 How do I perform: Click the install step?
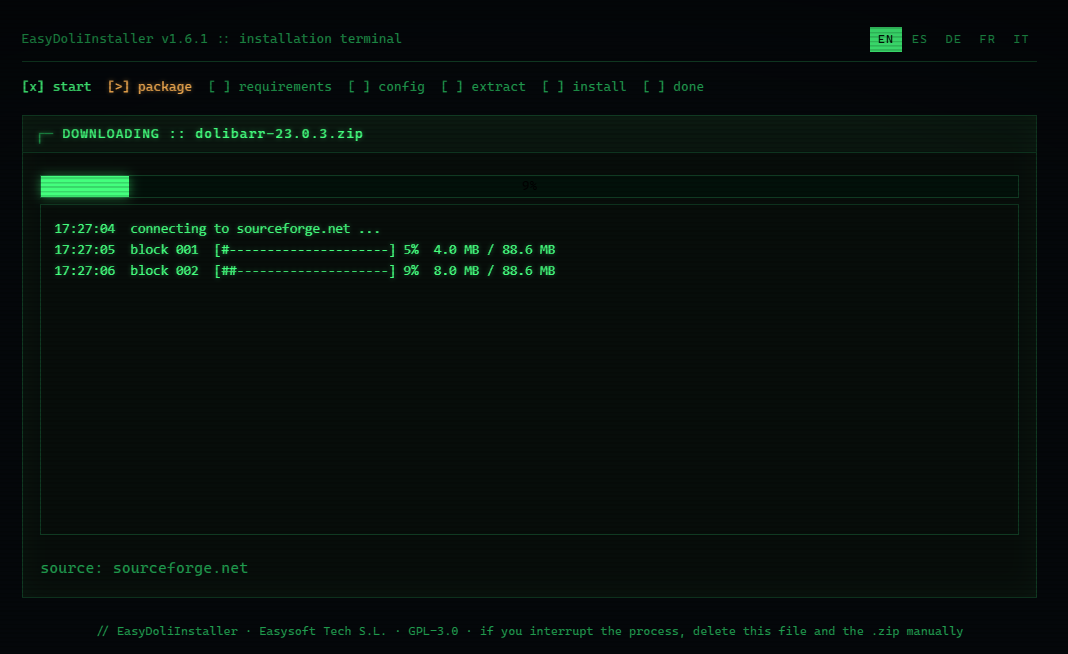click(584, 87)
